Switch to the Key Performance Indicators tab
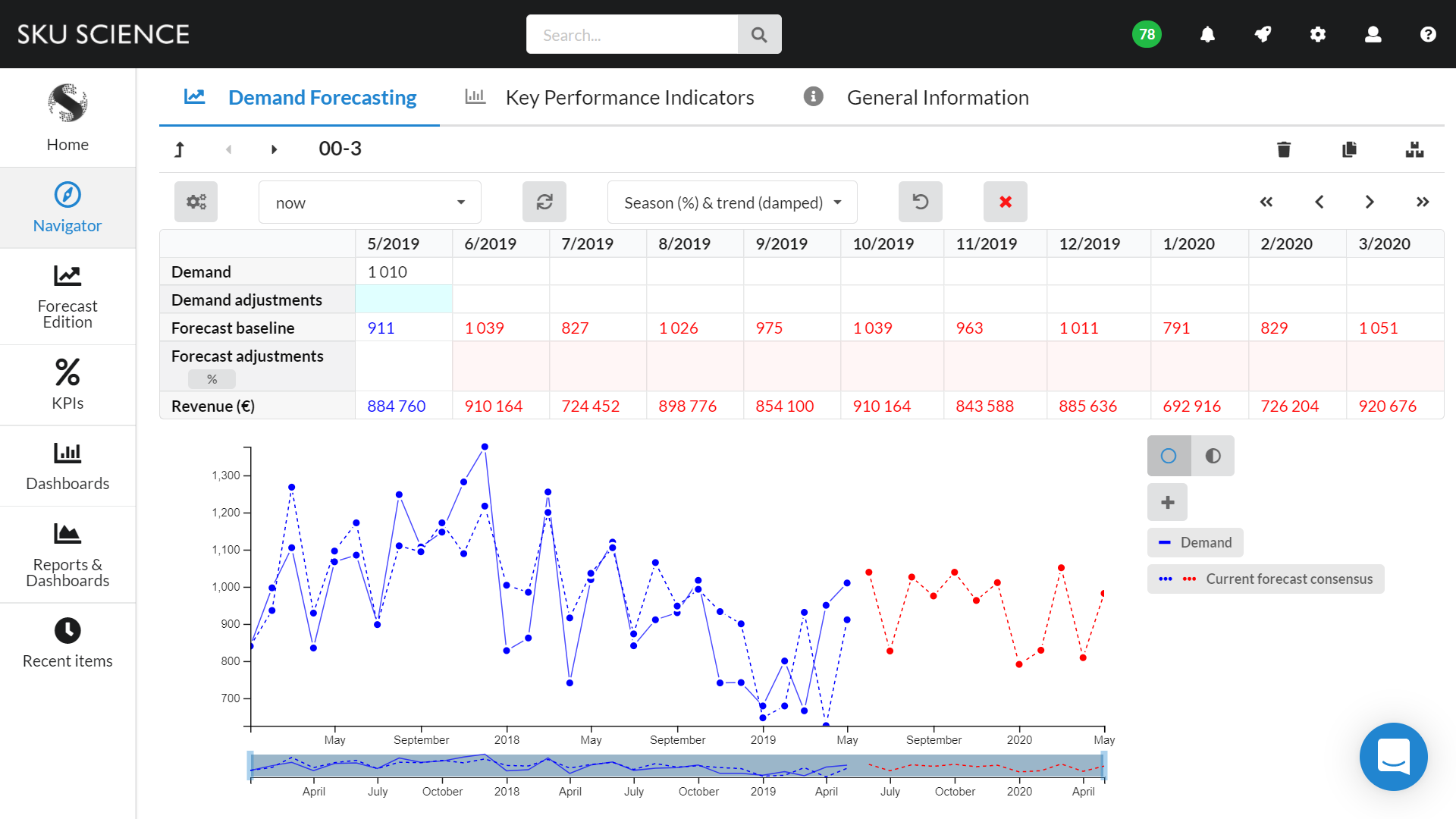 click(629, 97)
